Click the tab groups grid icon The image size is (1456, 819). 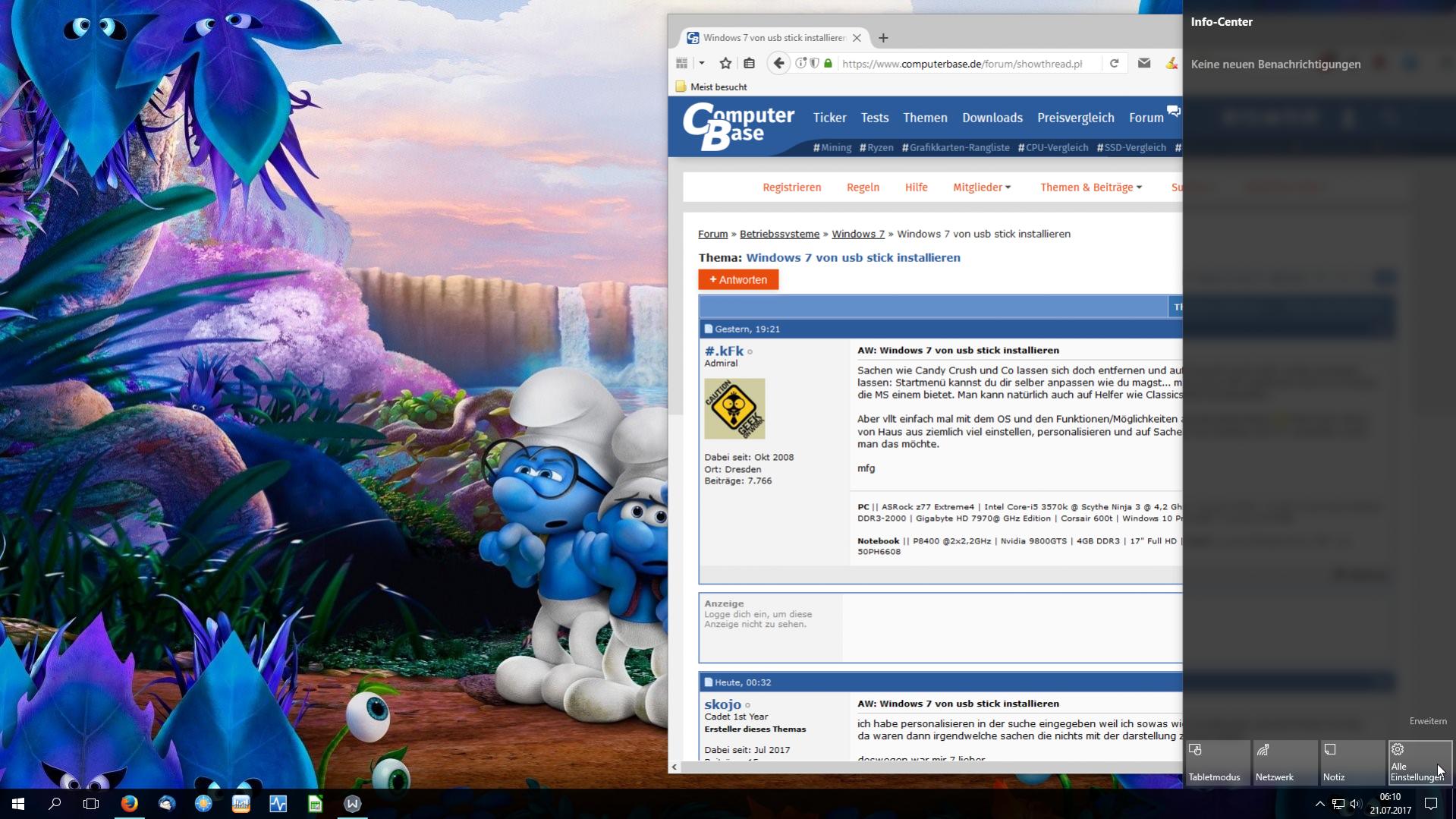(682, 64)
